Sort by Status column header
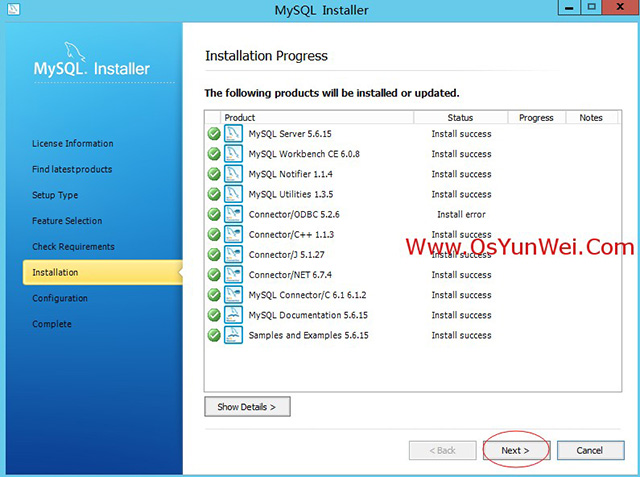The height and width of the screenshot is (477, 640). pyautogui.click(x=460, y=118)
